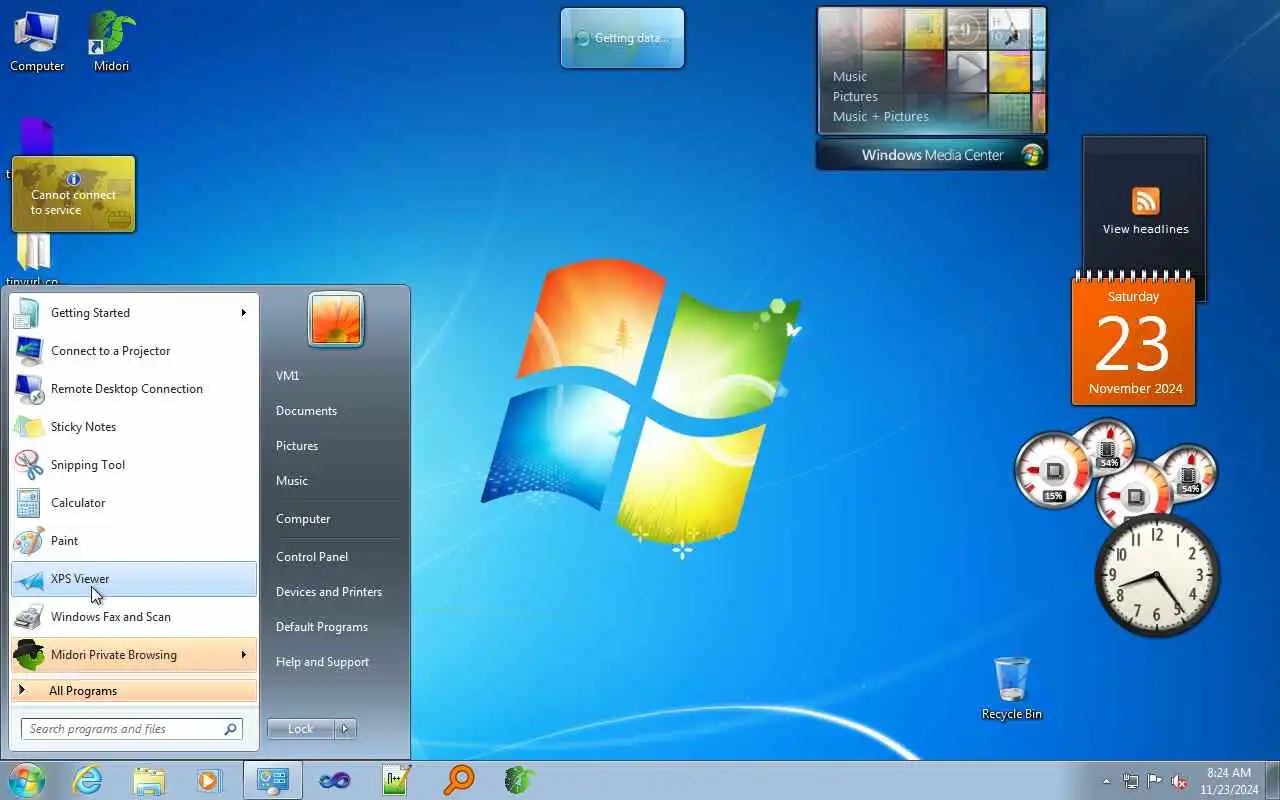The image size is (1280, 800).
Task: Open the Midori desktop shortcut
Action: pos(111,41)
